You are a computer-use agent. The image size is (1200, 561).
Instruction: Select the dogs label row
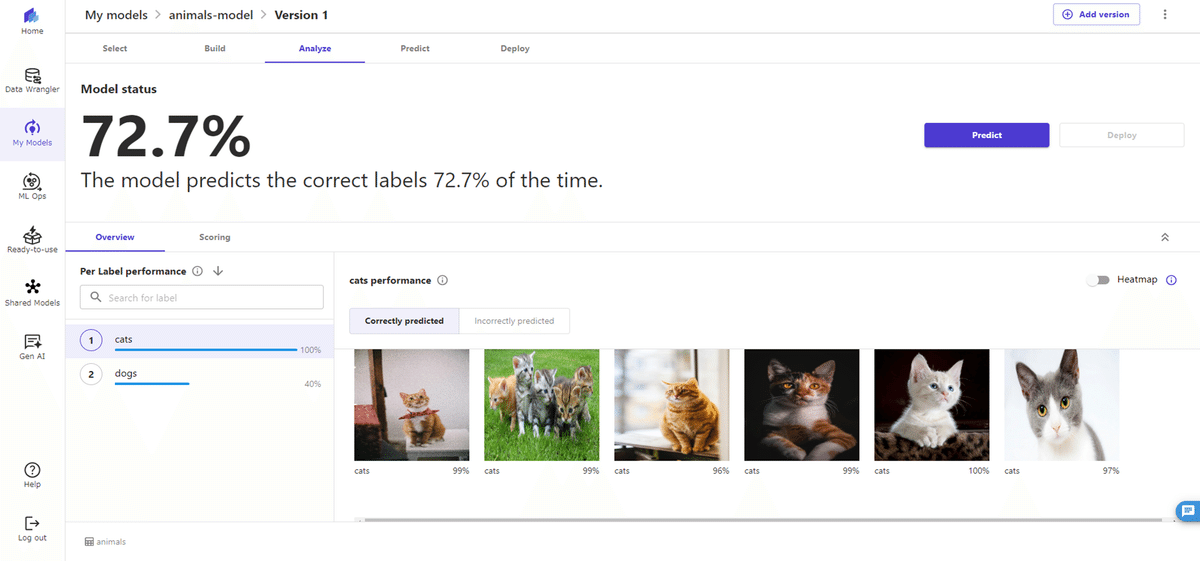pyautogui.click(x=199, y=375)
